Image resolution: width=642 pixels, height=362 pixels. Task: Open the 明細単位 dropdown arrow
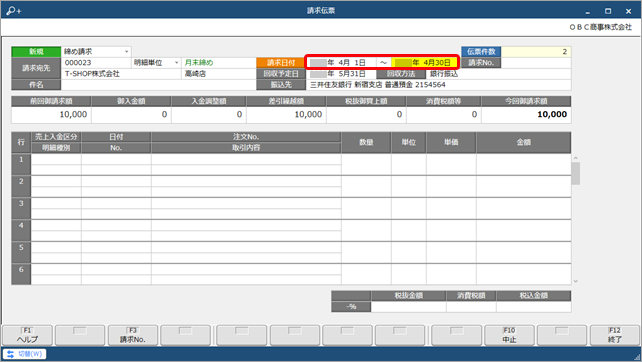click(176, 63)
